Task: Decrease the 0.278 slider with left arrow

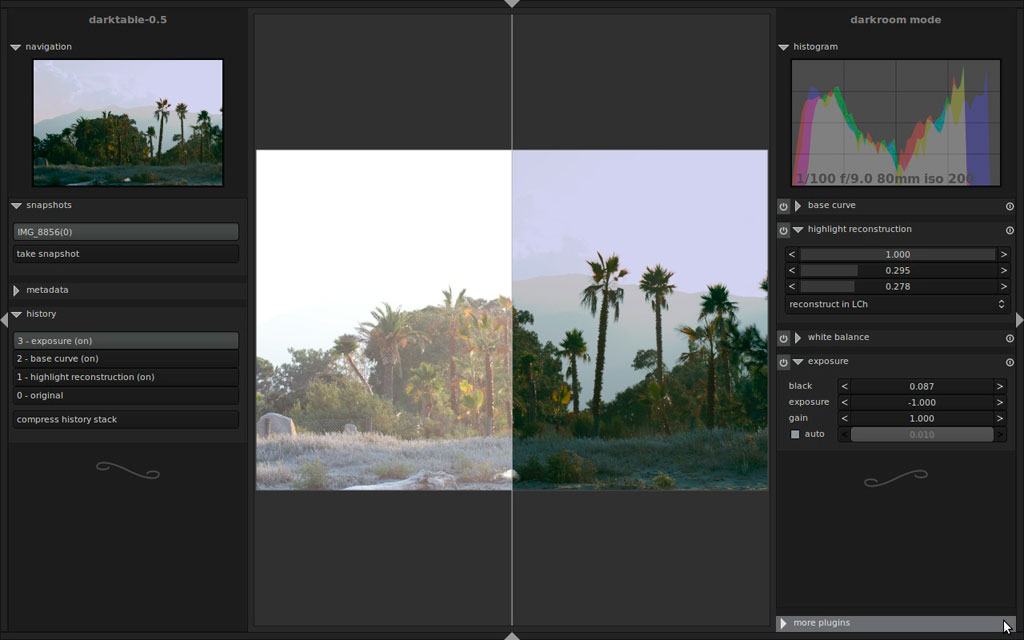Action: pos(792,287)
